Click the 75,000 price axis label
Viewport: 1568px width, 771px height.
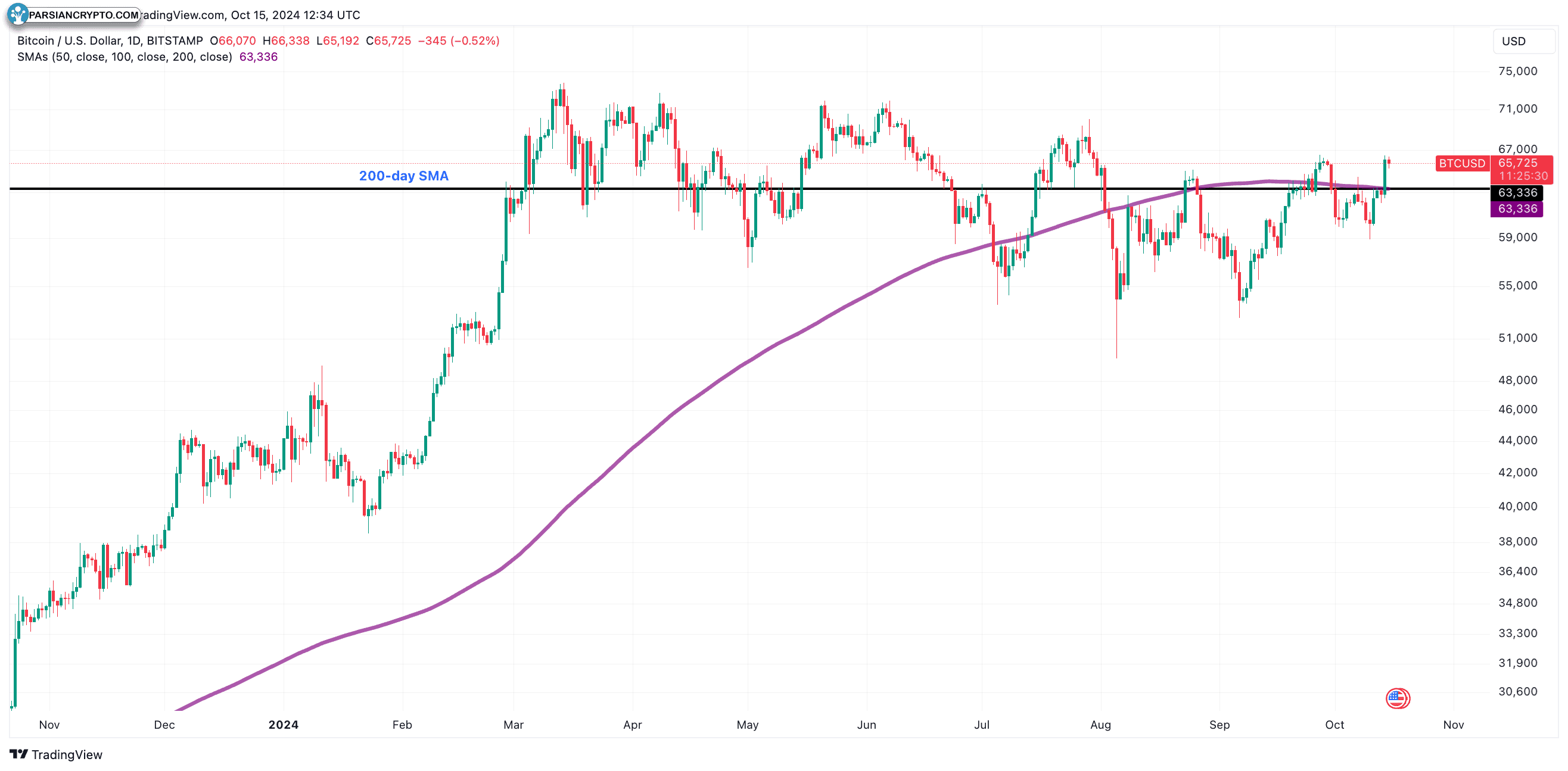coord(1517,71)
